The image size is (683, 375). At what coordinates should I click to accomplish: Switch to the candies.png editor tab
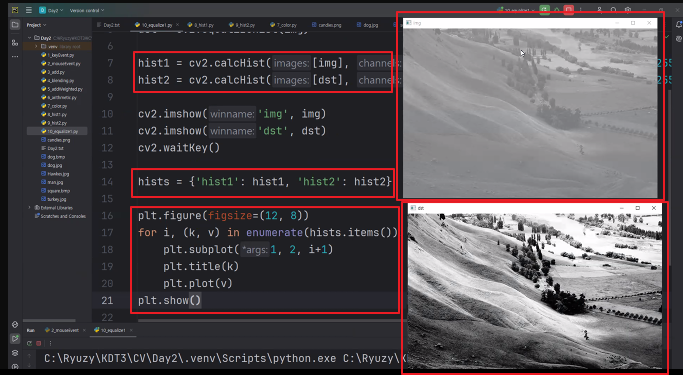pyautogui.click(x=327, y=25)
